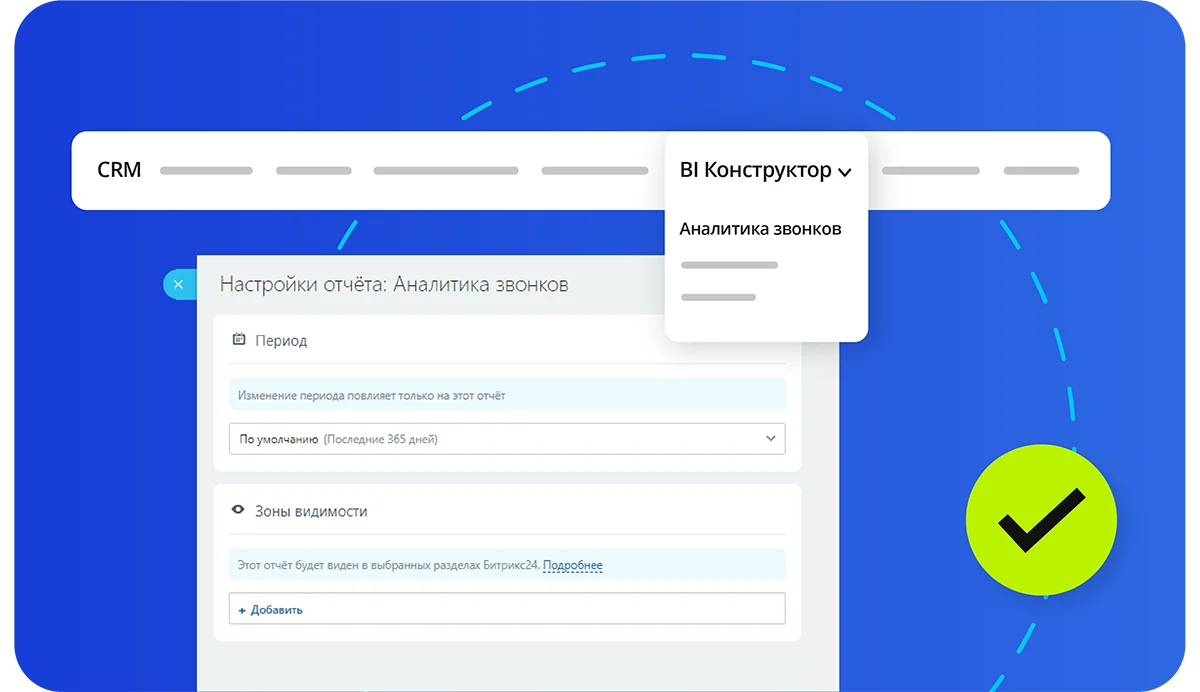This screenshot has width=1200, height=692.
Task: Click the Настройки отчёта panel title
Action: pos(393,284)
